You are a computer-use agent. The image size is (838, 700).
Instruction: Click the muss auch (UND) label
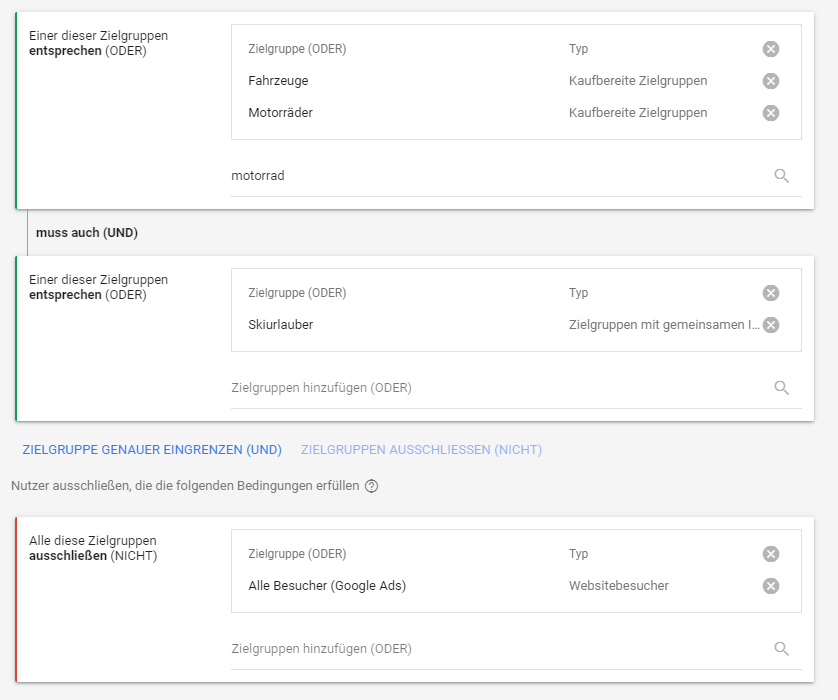[x=87, y=233]
